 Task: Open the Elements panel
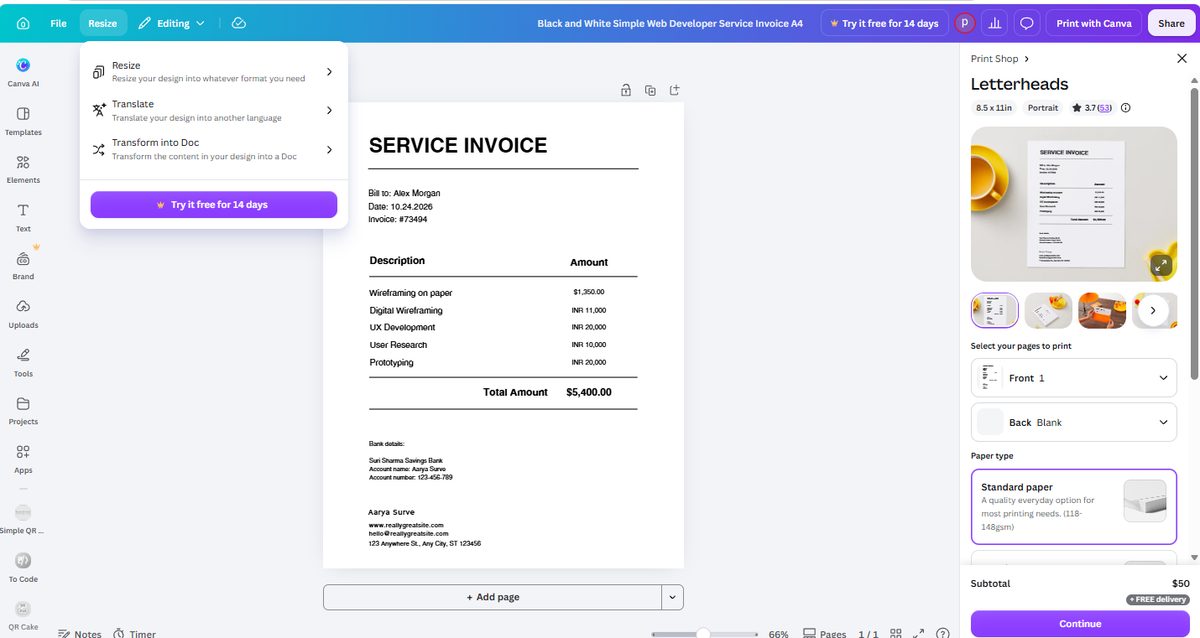click(23, 169)
